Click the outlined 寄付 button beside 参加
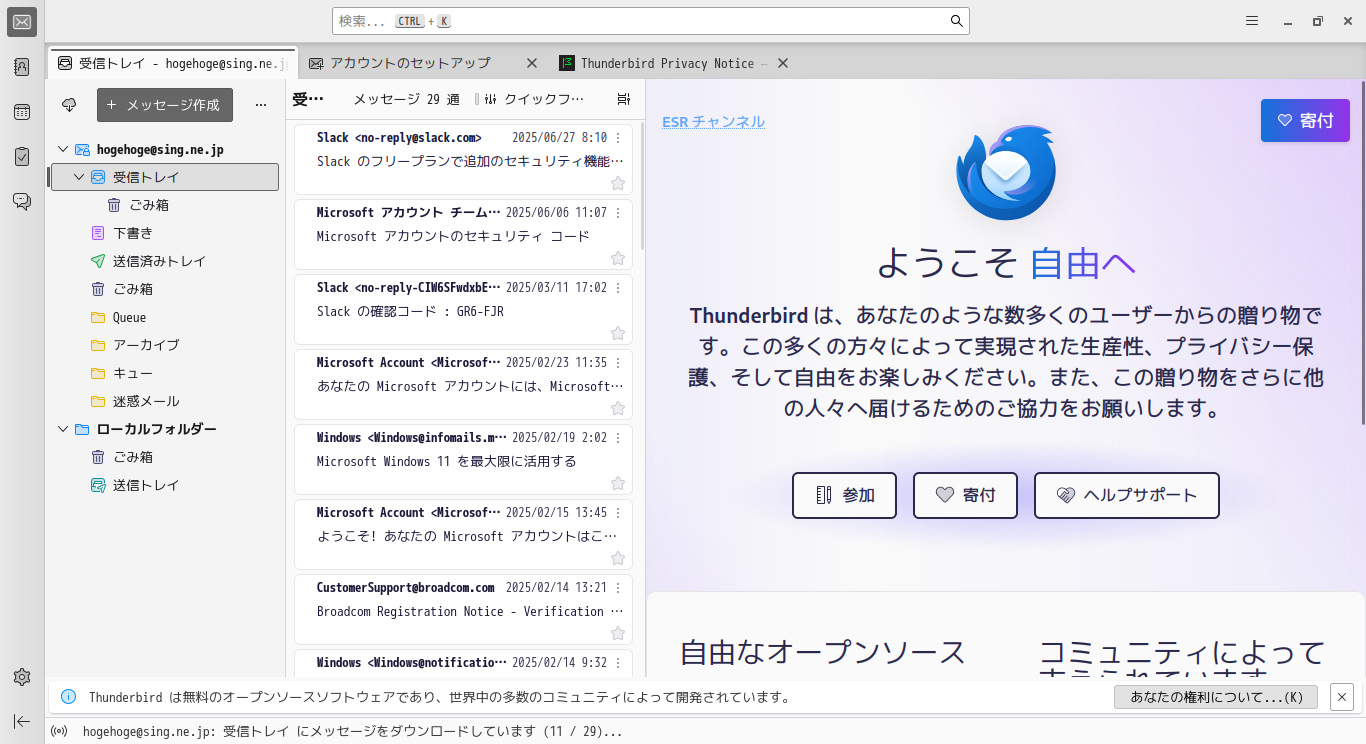 point(965,495)
